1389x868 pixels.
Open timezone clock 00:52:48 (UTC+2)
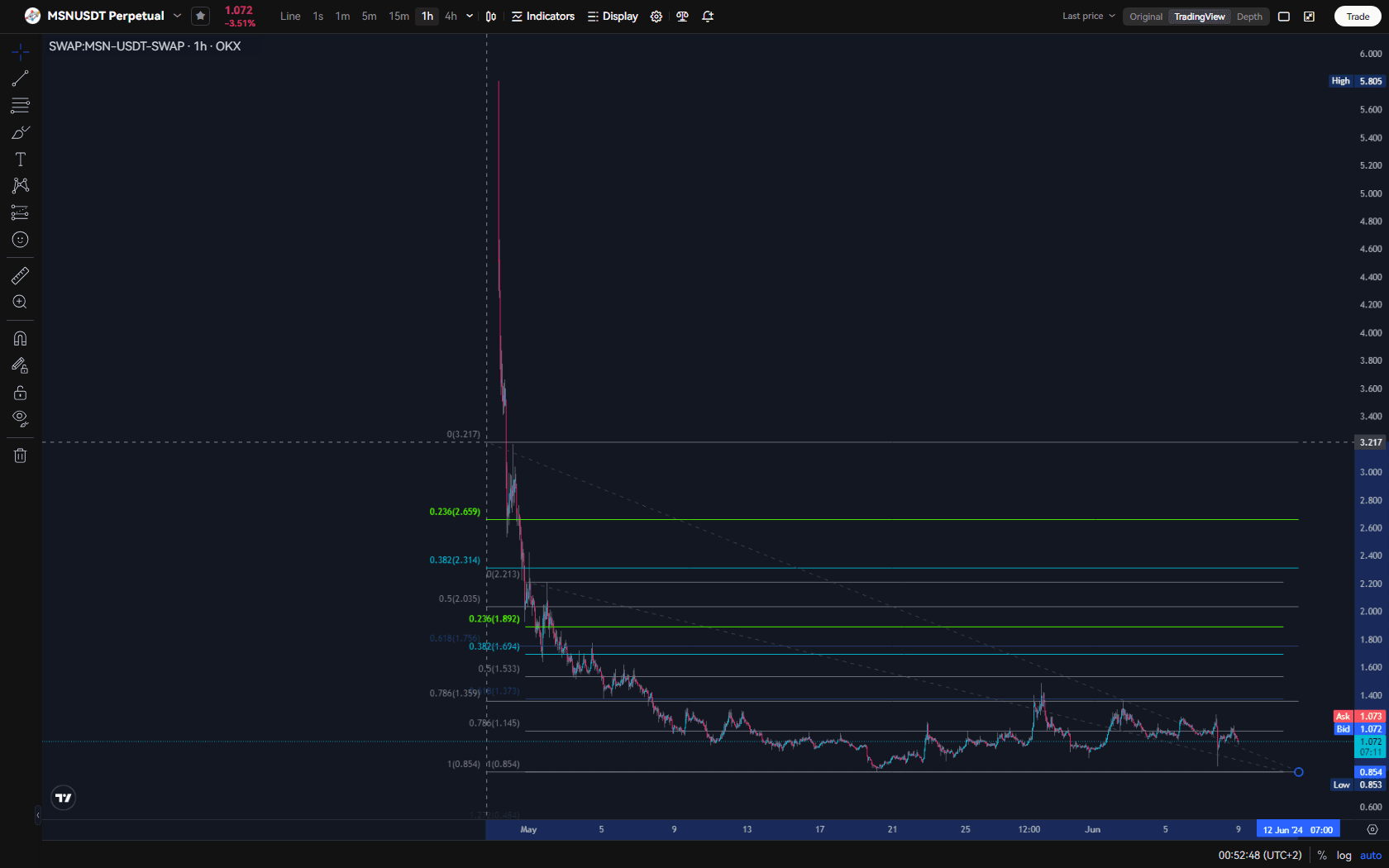(x=1259, y=856)
